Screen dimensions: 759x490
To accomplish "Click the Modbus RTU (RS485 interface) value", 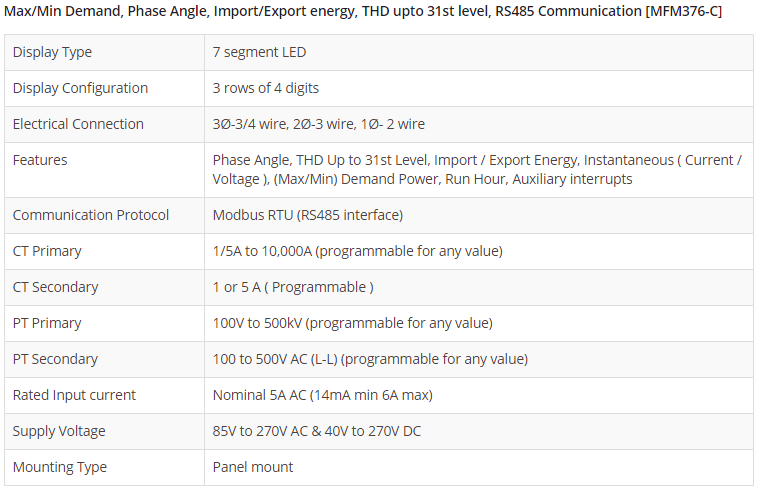I will click(308, 215).
